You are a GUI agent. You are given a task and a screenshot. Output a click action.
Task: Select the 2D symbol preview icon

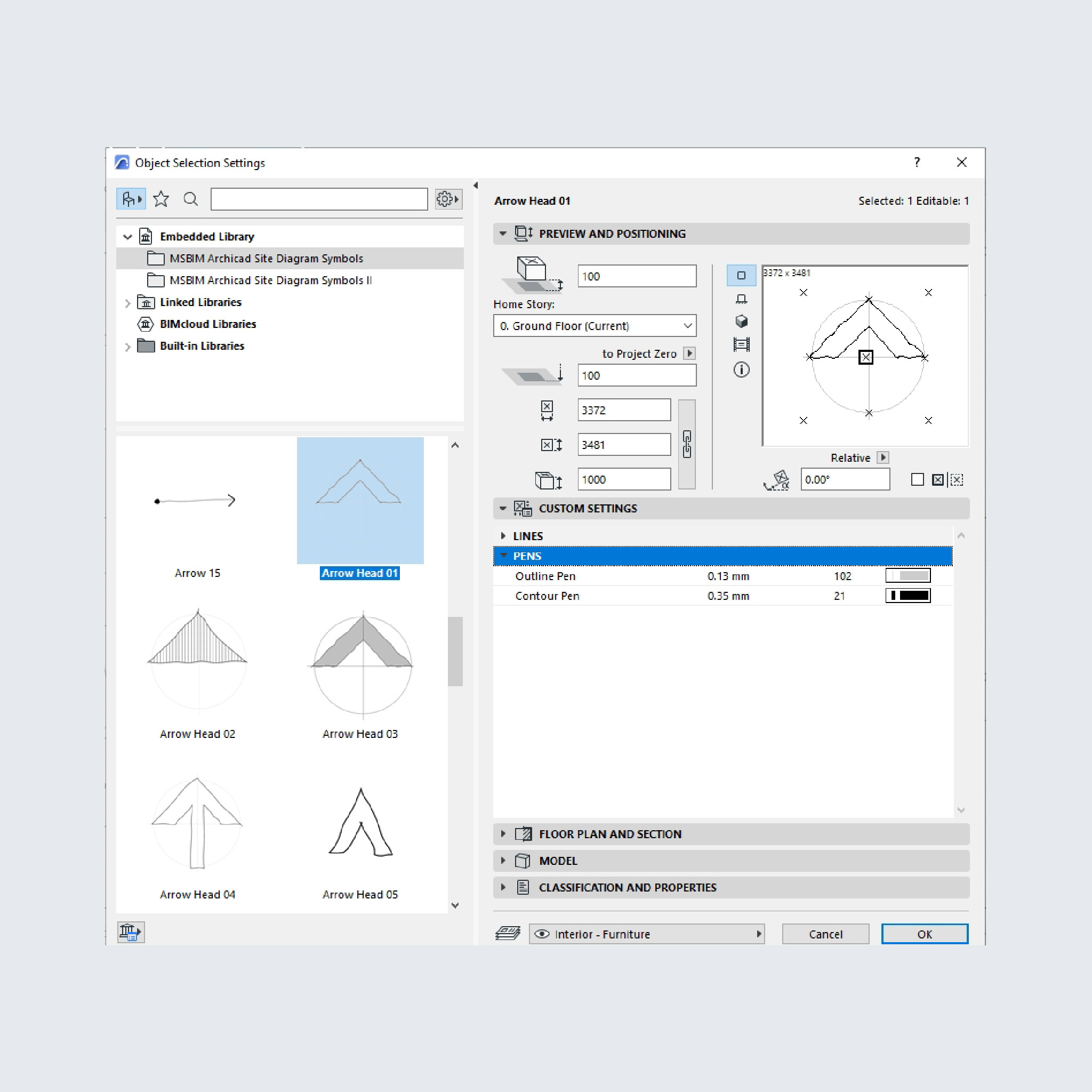[741, 276]
